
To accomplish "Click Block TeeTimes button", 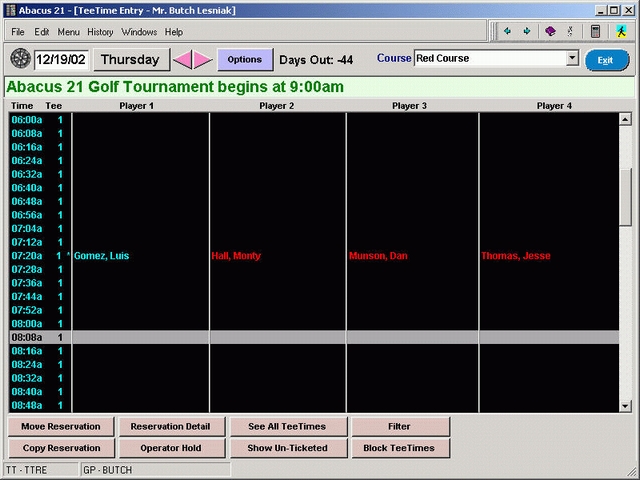I will pyautogui.click(x=400, y=448).
